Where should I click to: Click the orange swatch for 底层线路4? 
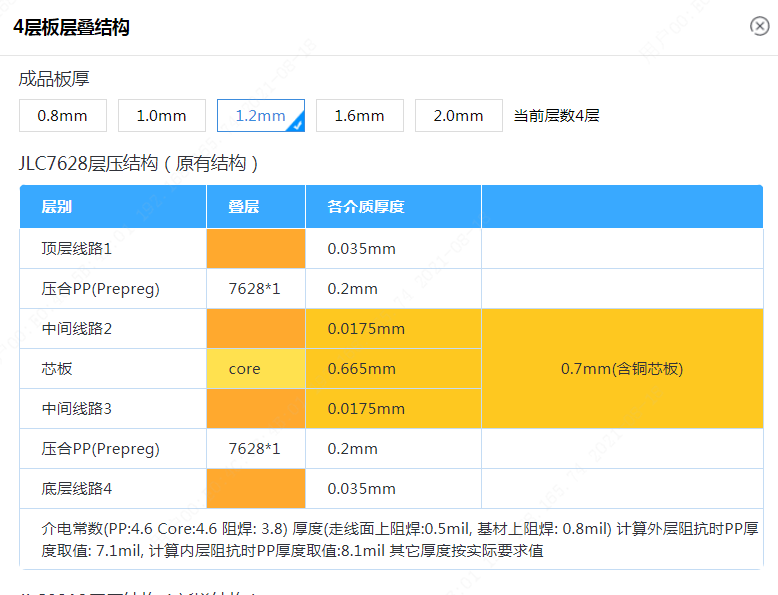256,489
